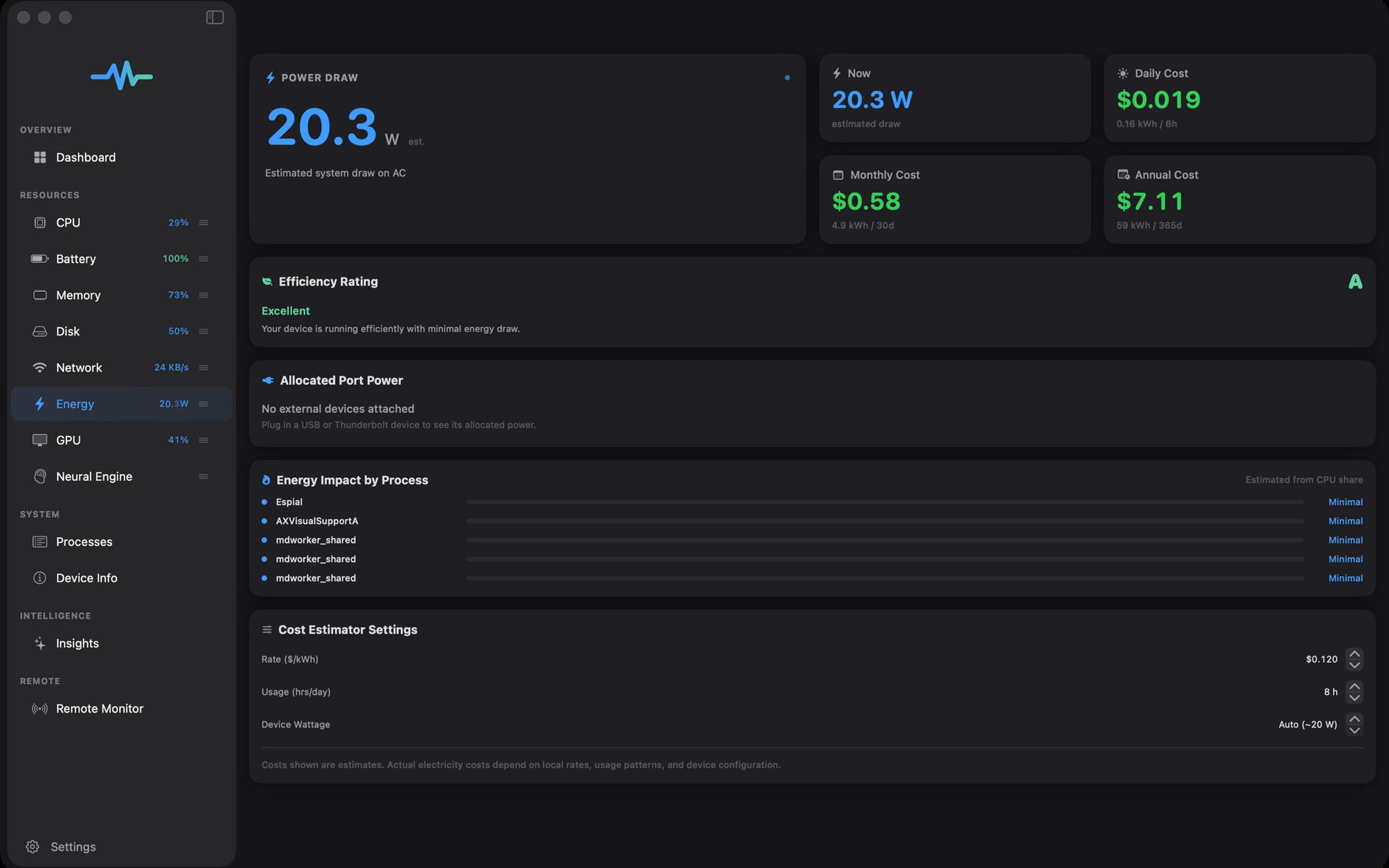Click the Neural Engine reorder handle
Image resolution: width=1389 pixels, height=868 pixels.
204,477
